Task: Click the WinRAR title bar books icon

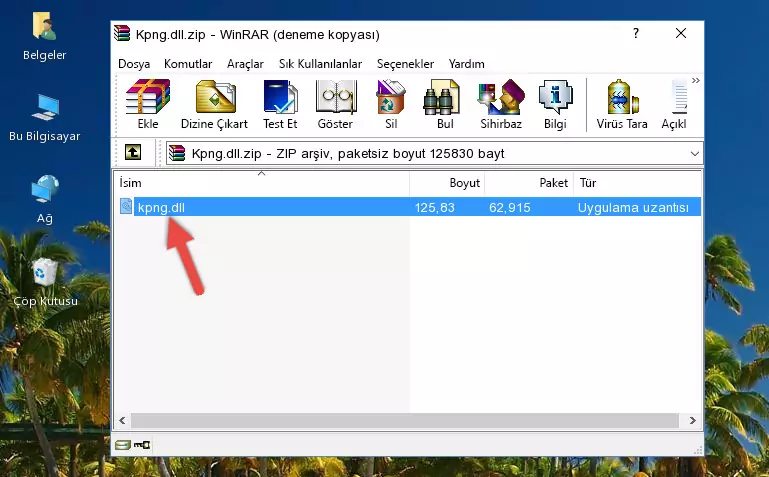Action: [122, 33]
